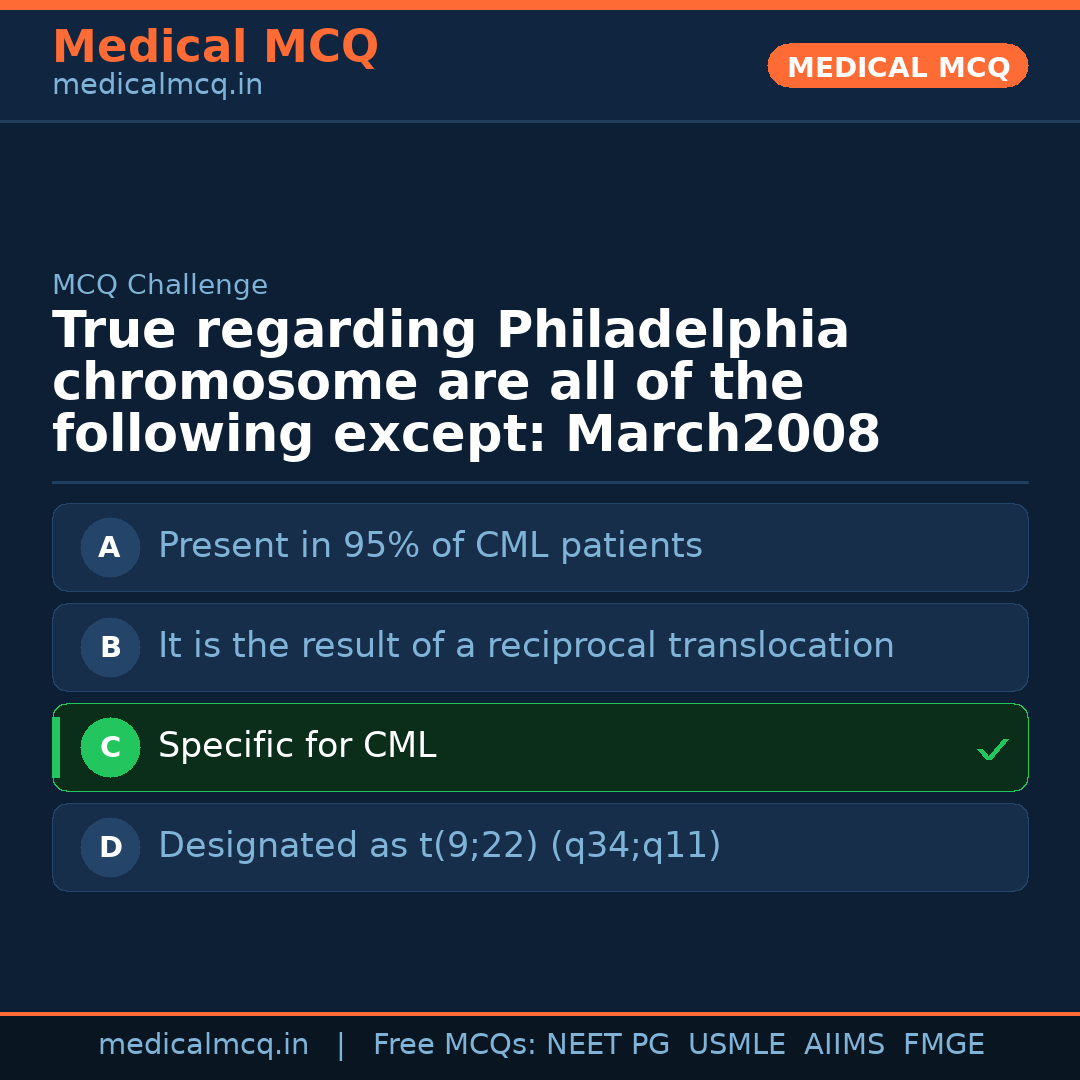Click the "Free MCQs:" footer text

(455, 1045)
